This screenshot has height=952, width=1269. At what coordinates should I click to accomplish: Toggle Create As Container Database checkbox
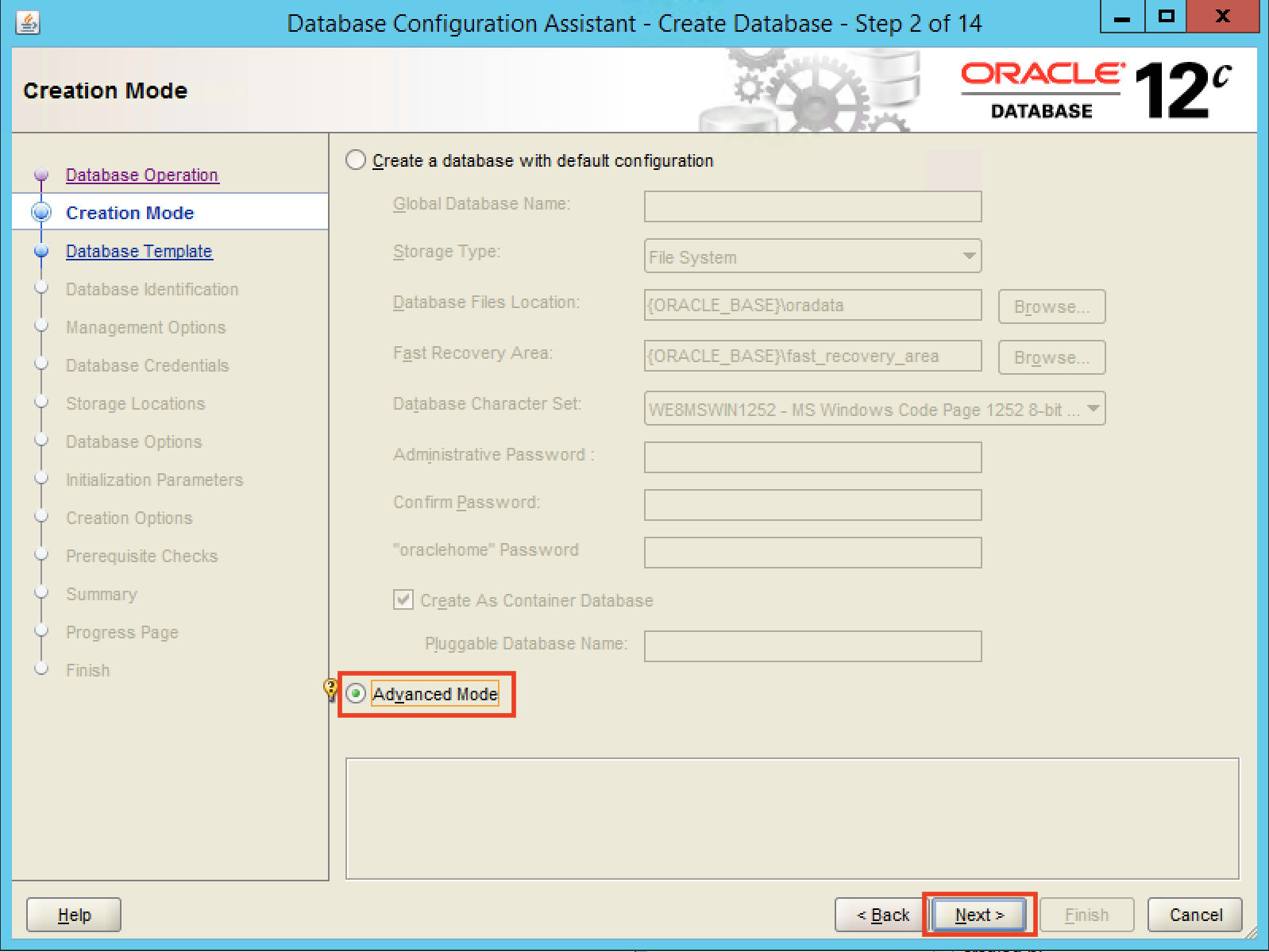(403, 599)
